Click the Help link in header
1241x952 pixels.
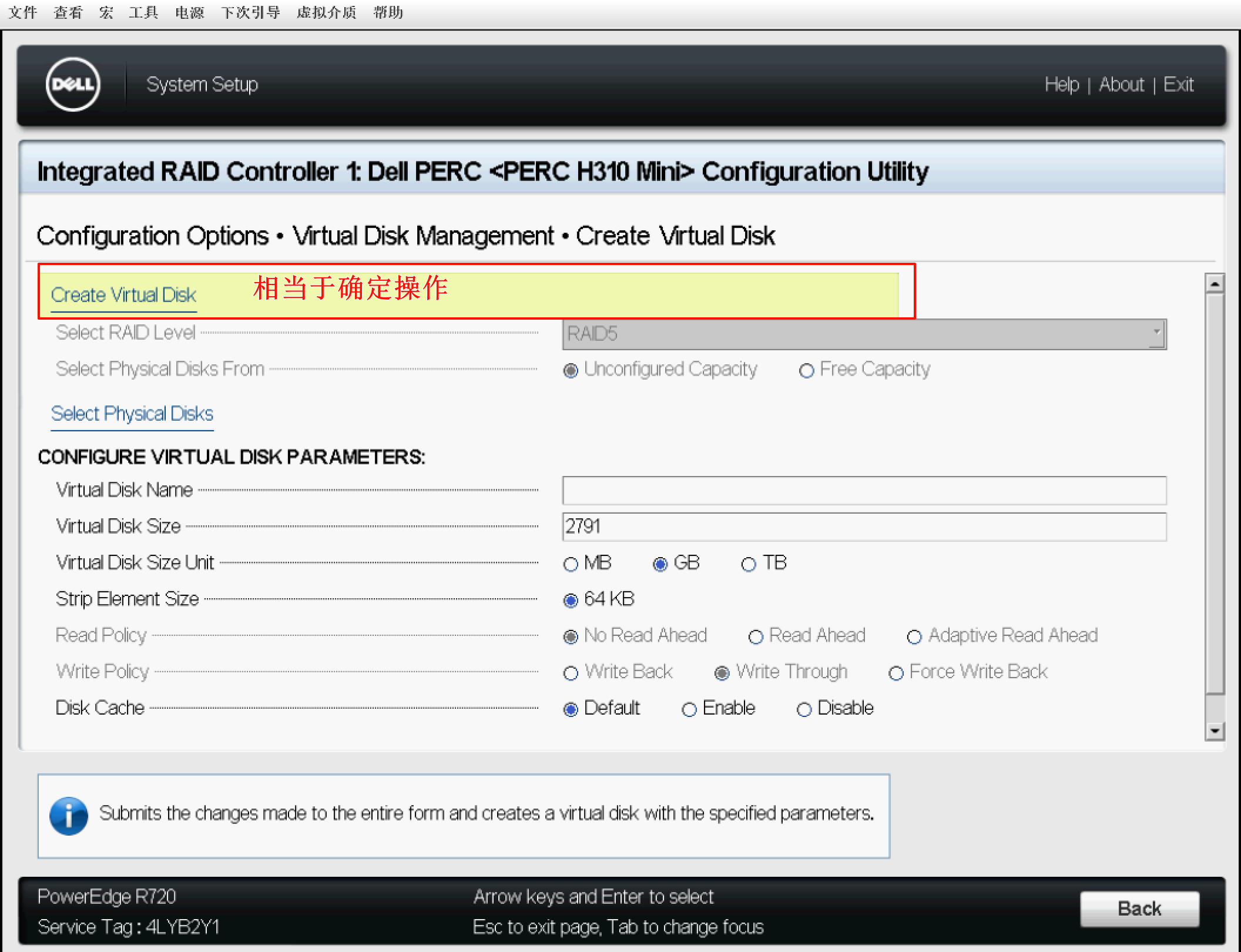click(x=1062, y=85)
